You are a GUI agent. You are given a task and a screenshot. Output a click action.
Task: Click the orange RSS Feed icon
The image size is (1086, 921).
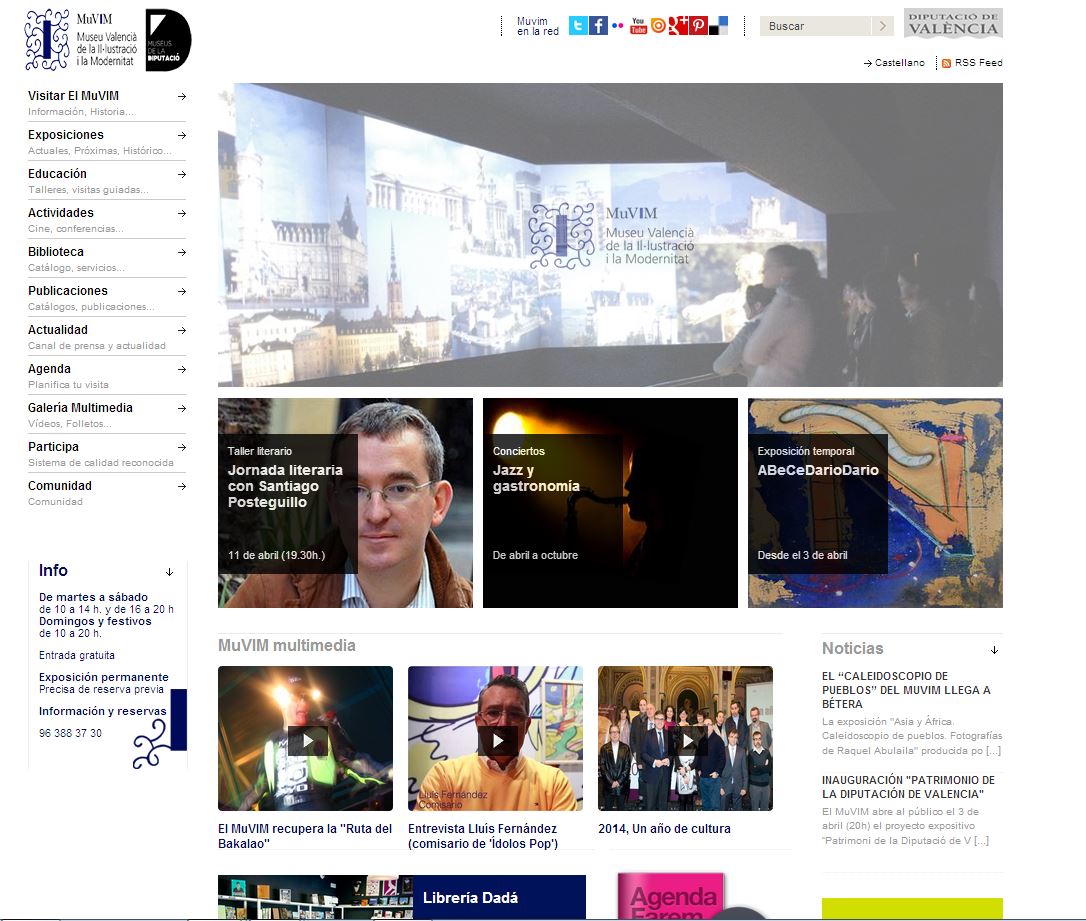pyautogui.click(x=946, y=63)
